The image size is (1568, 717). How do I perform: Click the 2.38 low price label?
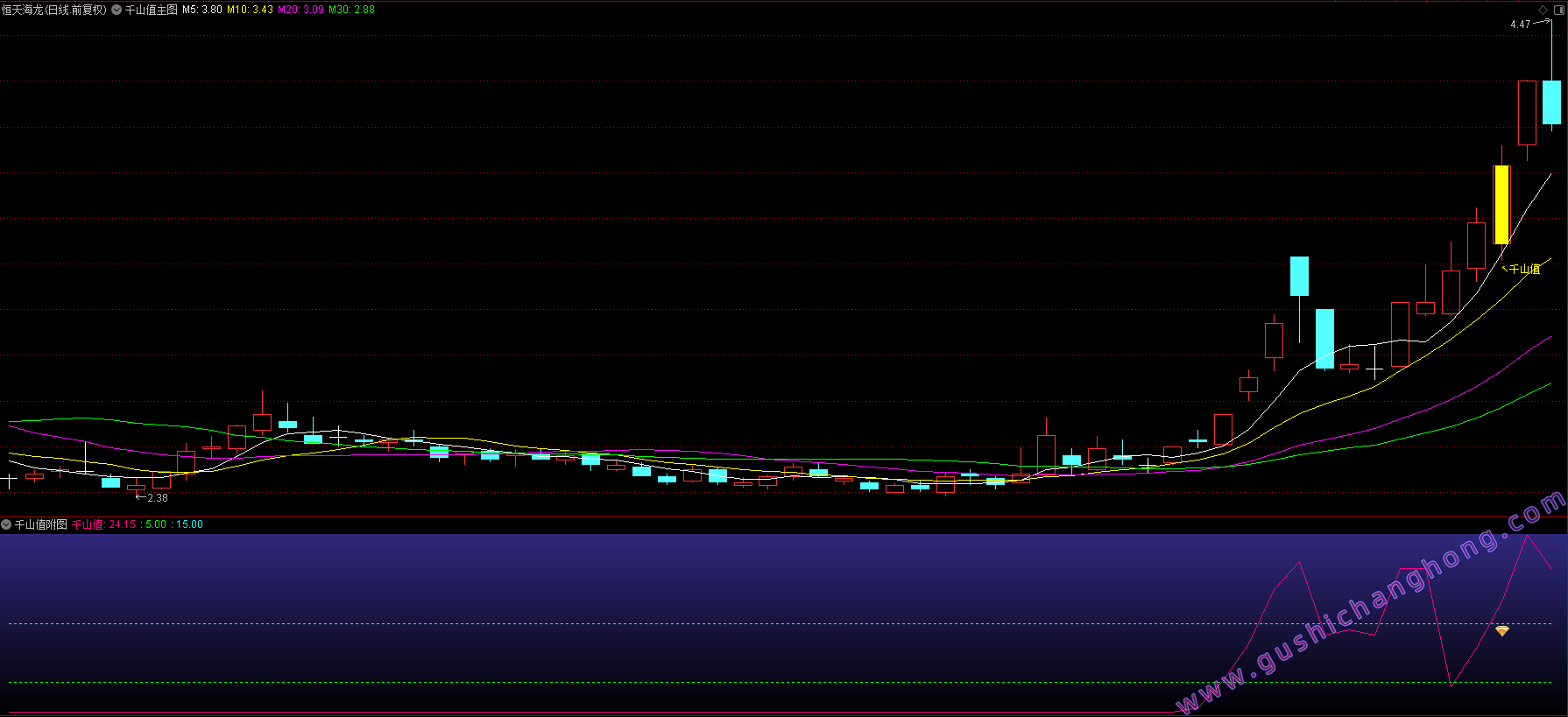pos(158,498)
